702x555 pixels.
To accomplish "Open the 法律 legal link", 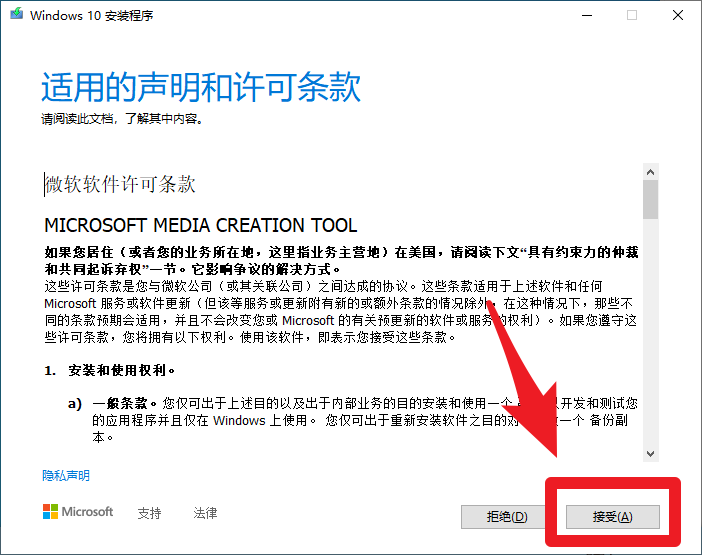I will (205, 513).
